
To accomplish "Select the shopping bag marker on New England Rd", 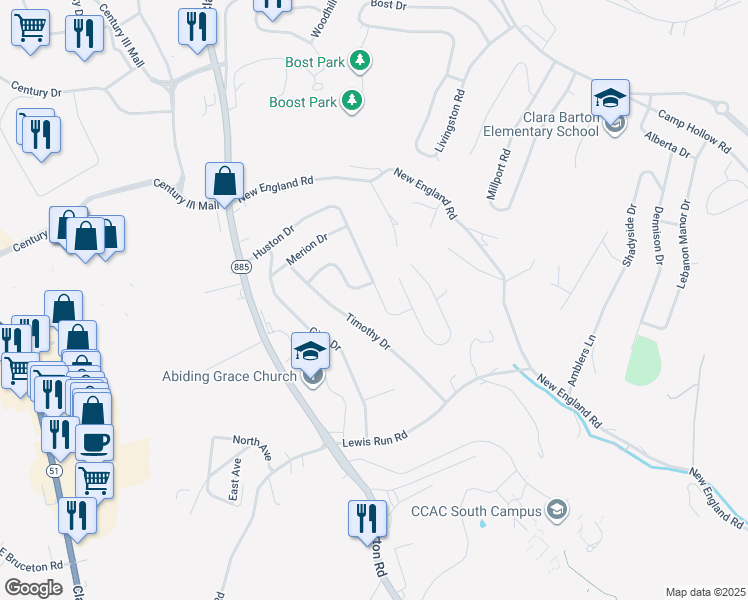I will [225, 182].
